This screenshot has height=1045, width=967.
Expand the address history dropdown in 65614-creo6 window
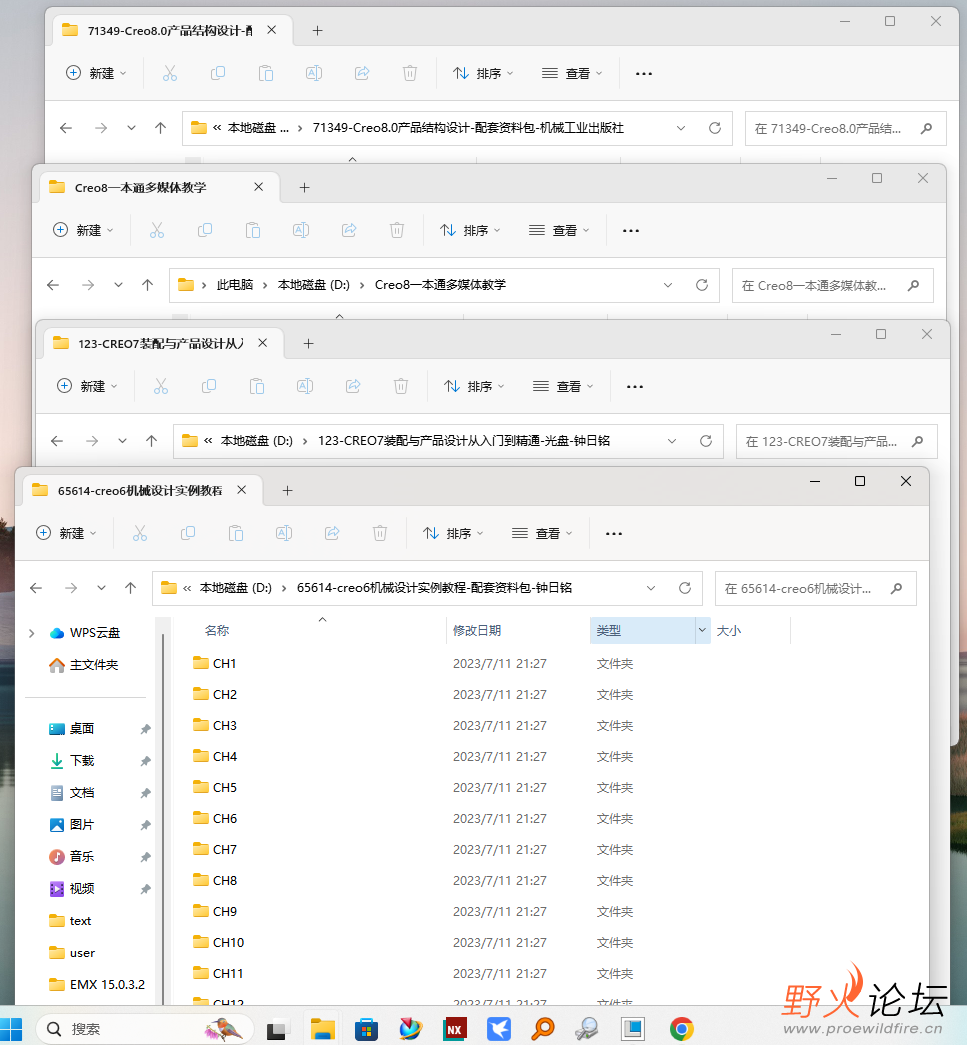(651, 588)
